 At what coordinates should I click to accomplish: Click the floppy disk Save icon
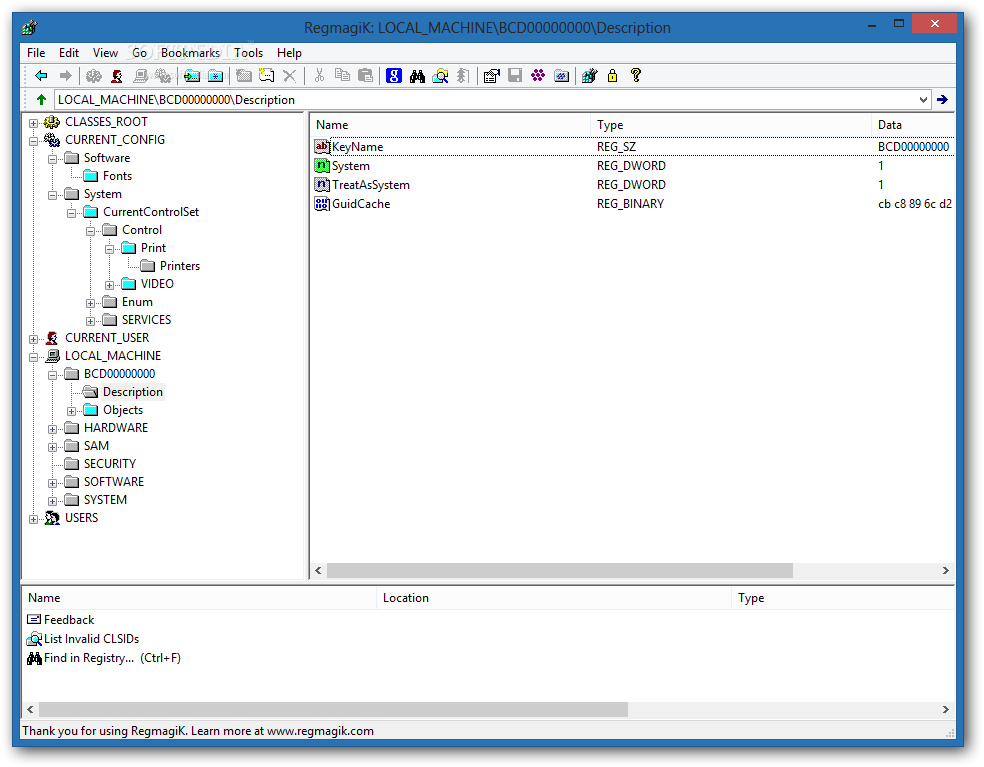(x=515, y=76)
